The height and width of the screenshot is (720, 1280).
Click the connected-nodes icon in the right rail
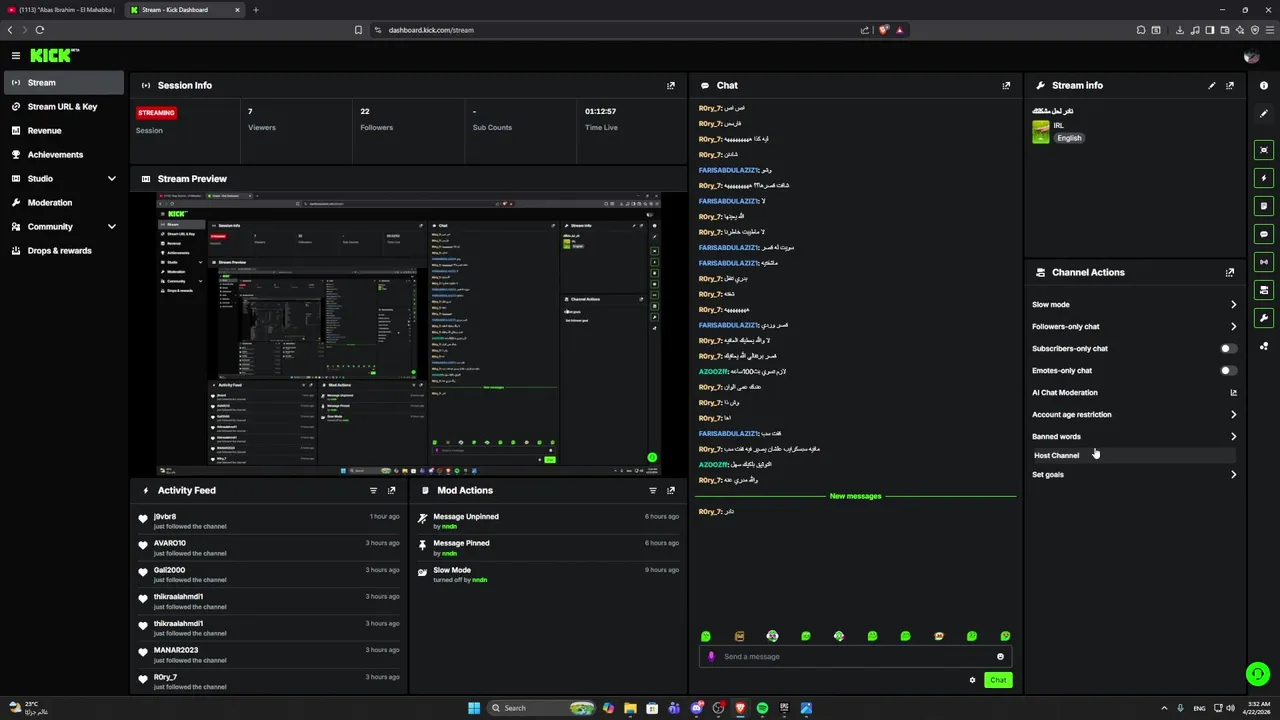click(x=1264, y=346)
